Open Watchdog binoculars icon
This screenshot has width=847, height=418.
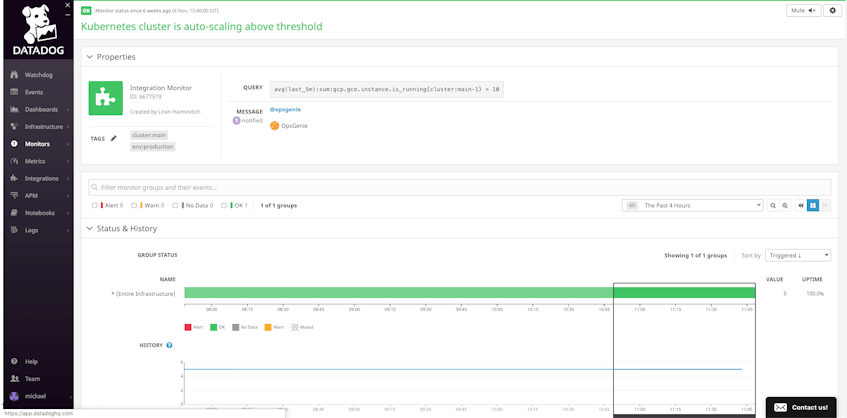click(x=15, y=75)
